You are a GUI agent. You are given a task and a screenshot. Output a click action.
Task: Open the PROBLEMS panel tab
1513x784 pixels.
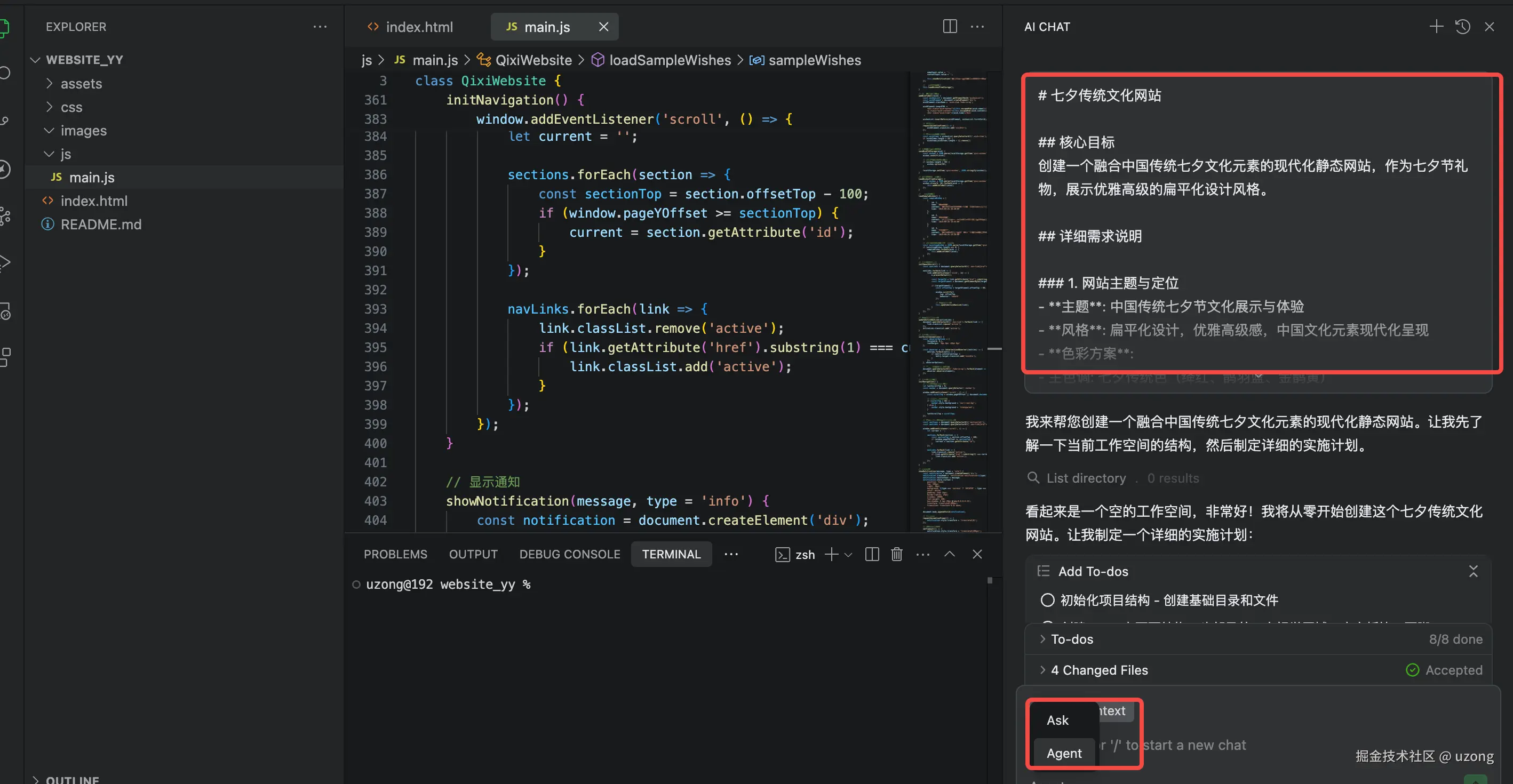click(x=395, y=554)
